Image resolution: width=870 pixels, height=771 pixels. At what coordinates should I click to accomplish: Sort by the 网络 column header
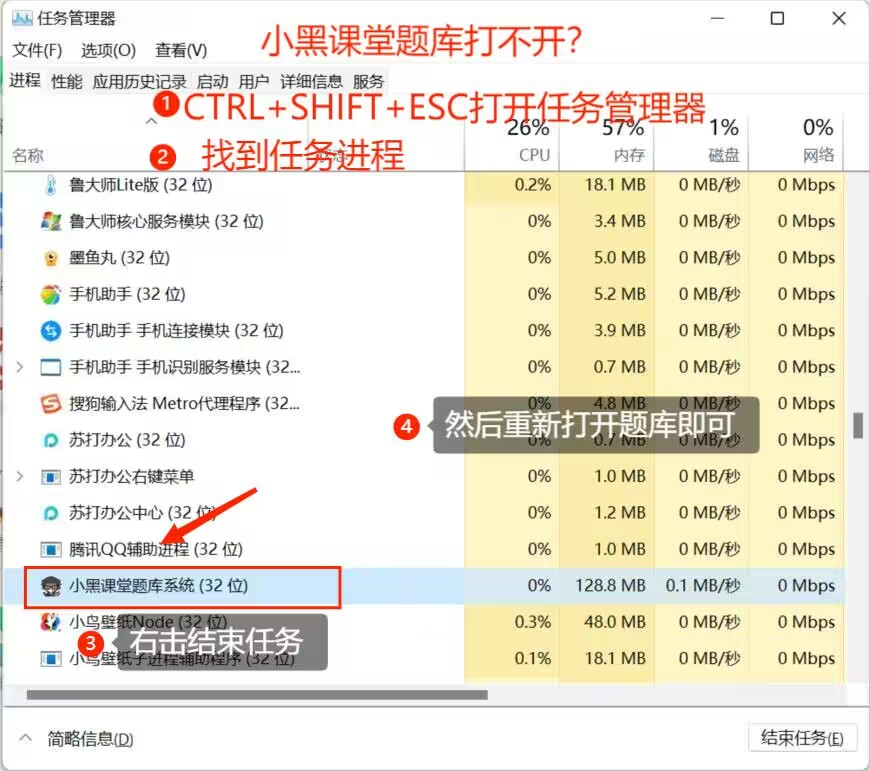(x=796, y=142)
